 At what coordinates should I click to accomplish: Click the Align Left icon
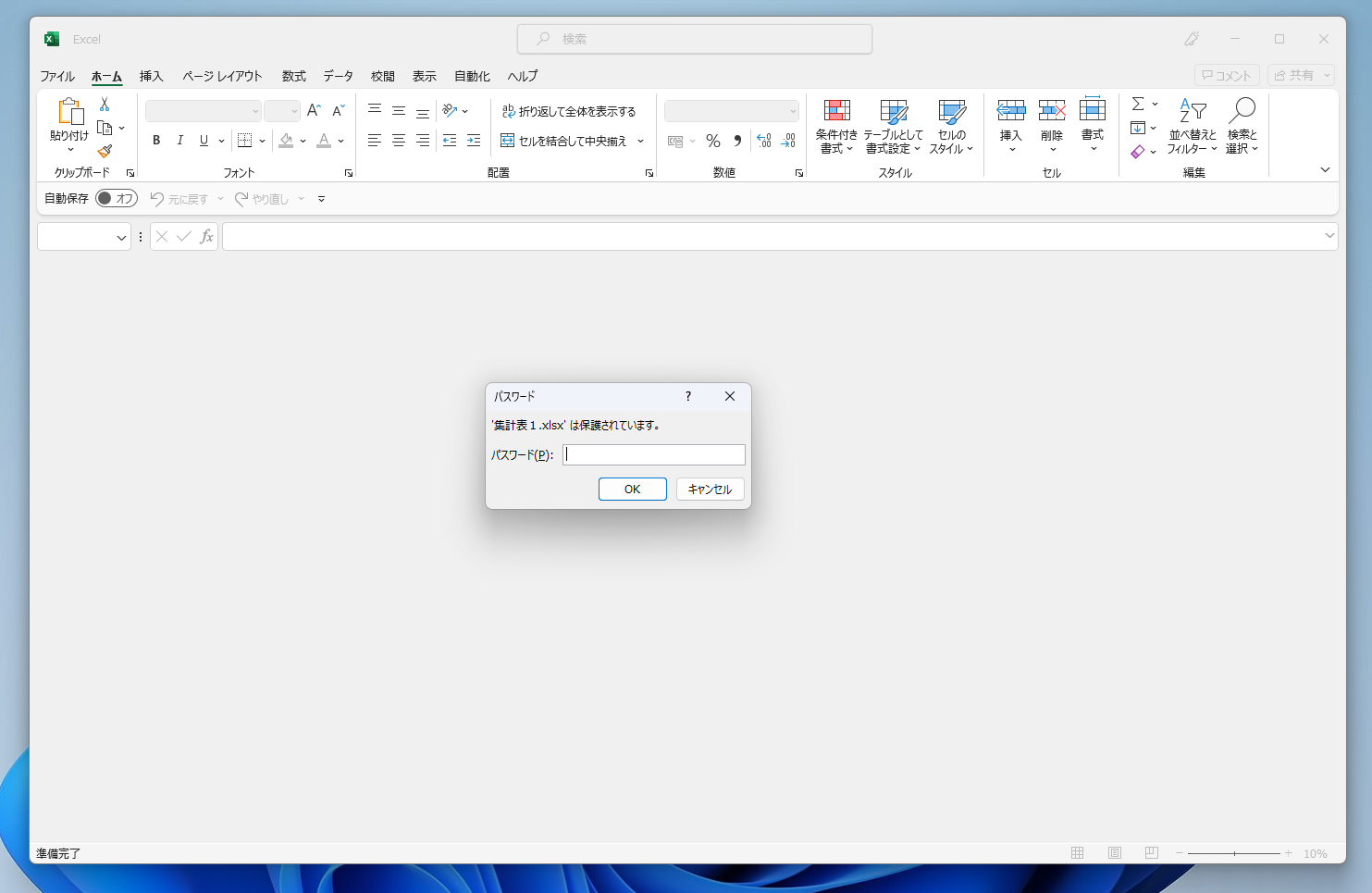(x=375, y=141)
